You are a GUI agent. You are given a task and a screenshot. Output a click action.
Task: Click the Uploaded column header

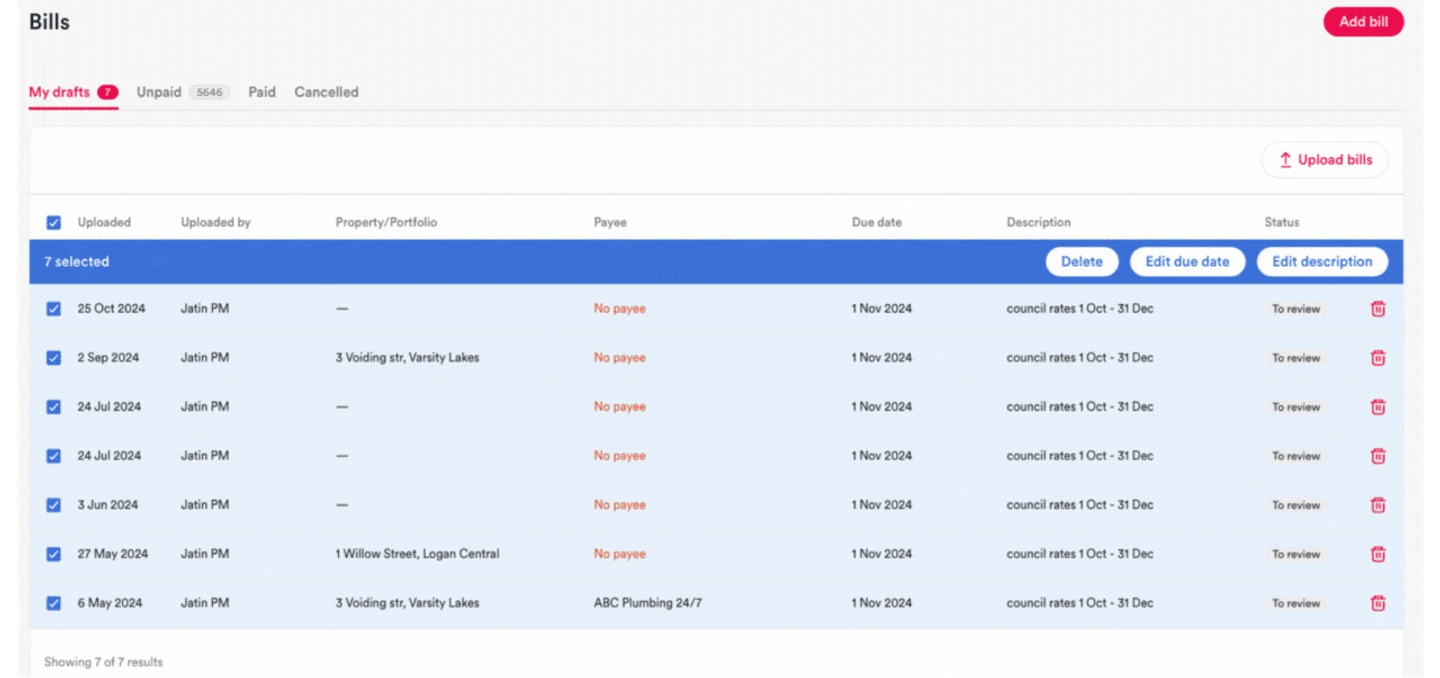pyautogui.click(x=104, y=223)
